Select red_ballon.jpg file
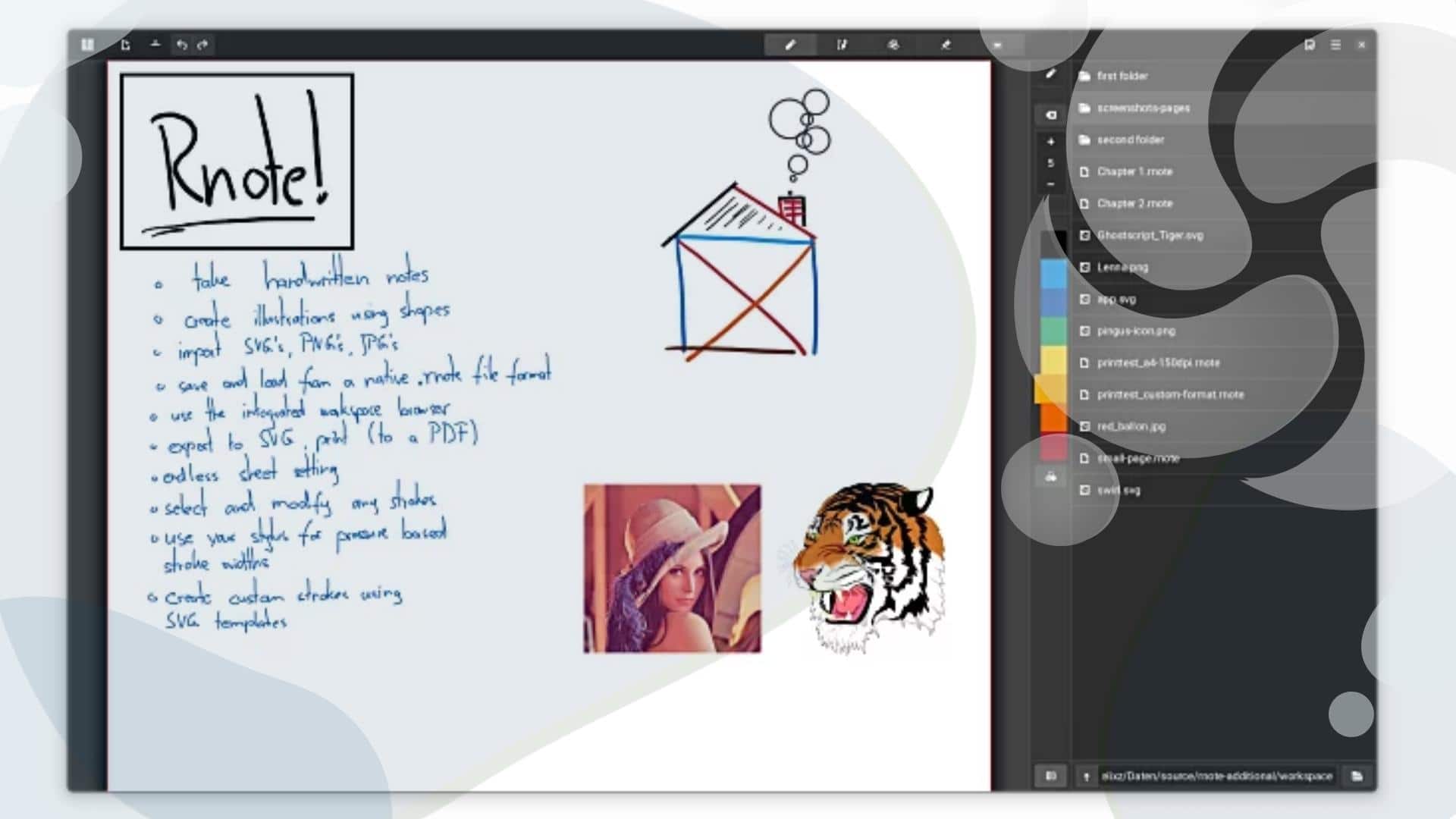Image resolution: width=1456 pixels, height=819 pixels. tap(1224, 426)
